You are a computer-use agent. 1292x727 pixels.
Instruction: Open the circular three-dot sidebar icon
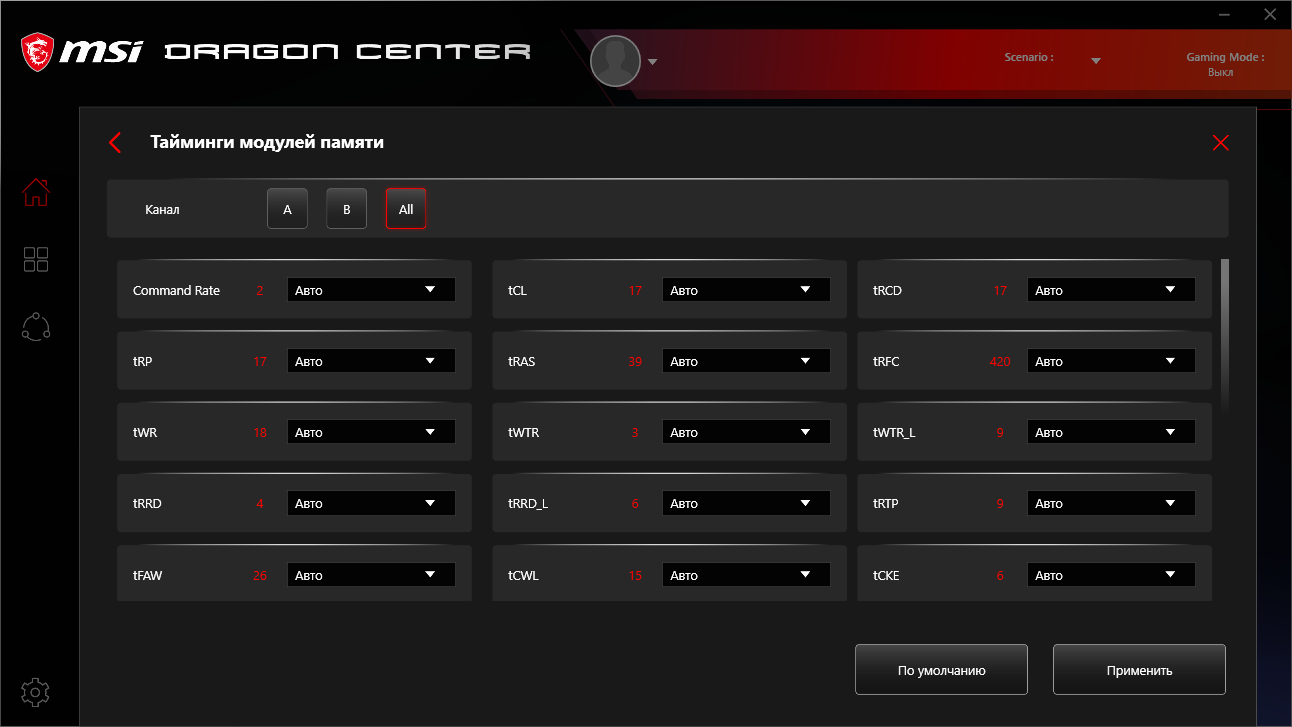[36, 327]
